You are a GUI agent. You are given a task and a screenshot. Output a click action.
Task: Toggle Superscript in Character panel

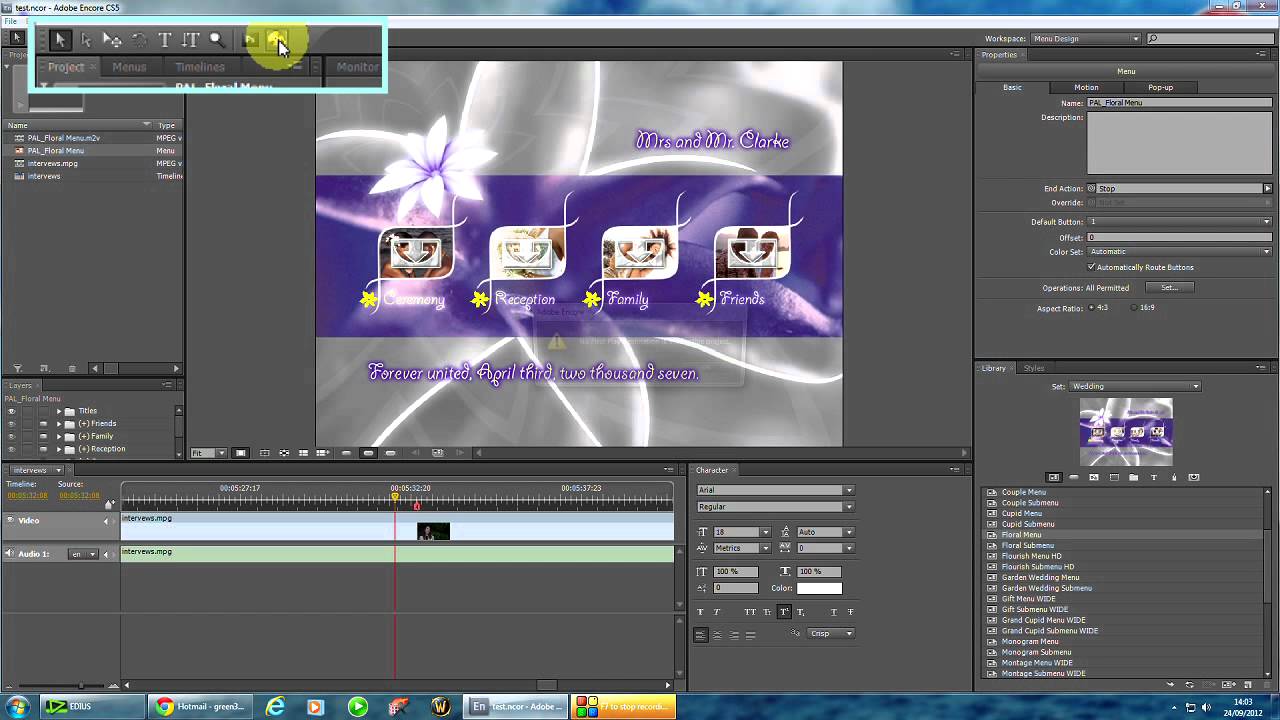[784, 612]
